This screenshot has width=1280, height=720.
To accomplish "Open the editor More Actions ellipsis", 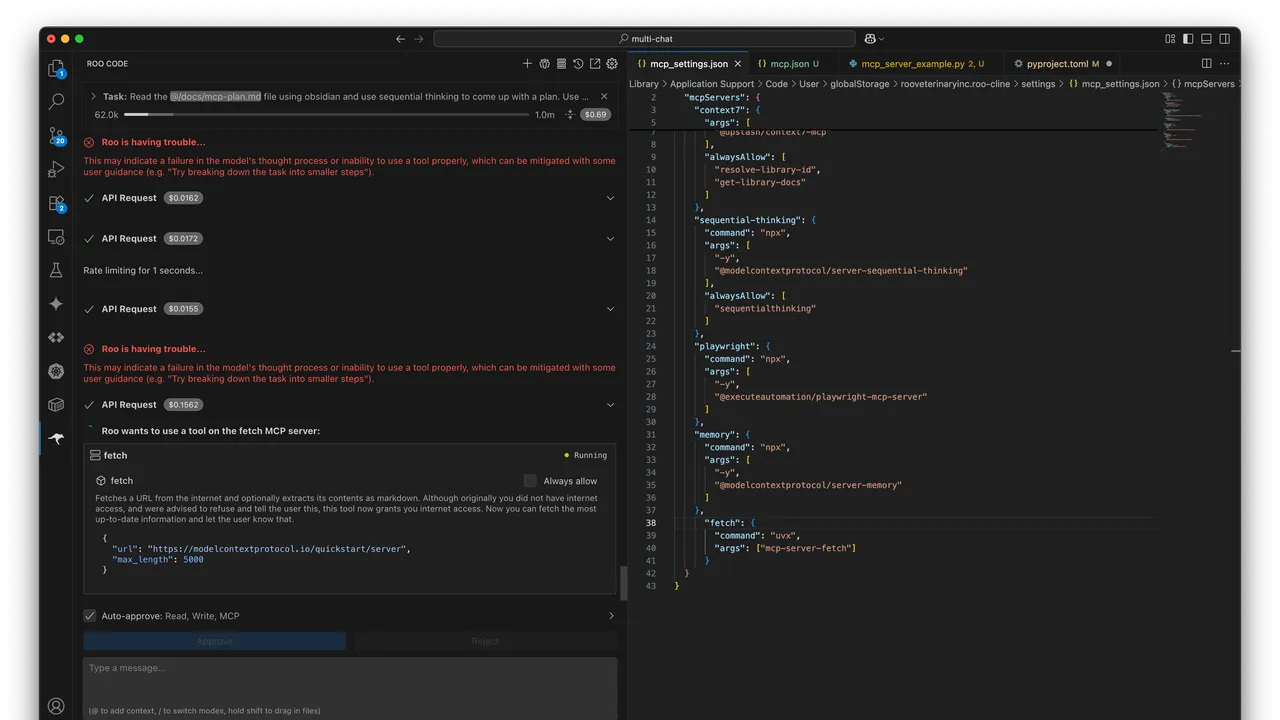I will 1226,64.
